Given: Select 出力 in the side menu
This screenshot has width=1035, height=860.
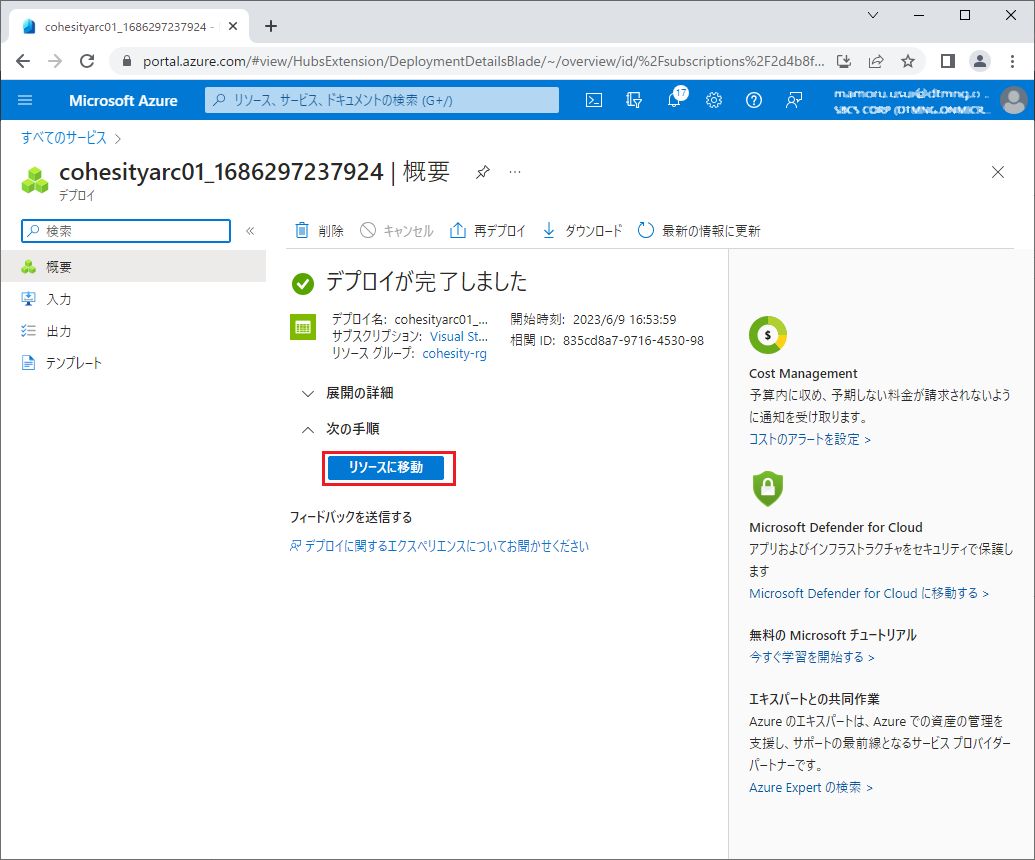Looking at the screenshot, I should pyautogui.click(x=133, y=331).
